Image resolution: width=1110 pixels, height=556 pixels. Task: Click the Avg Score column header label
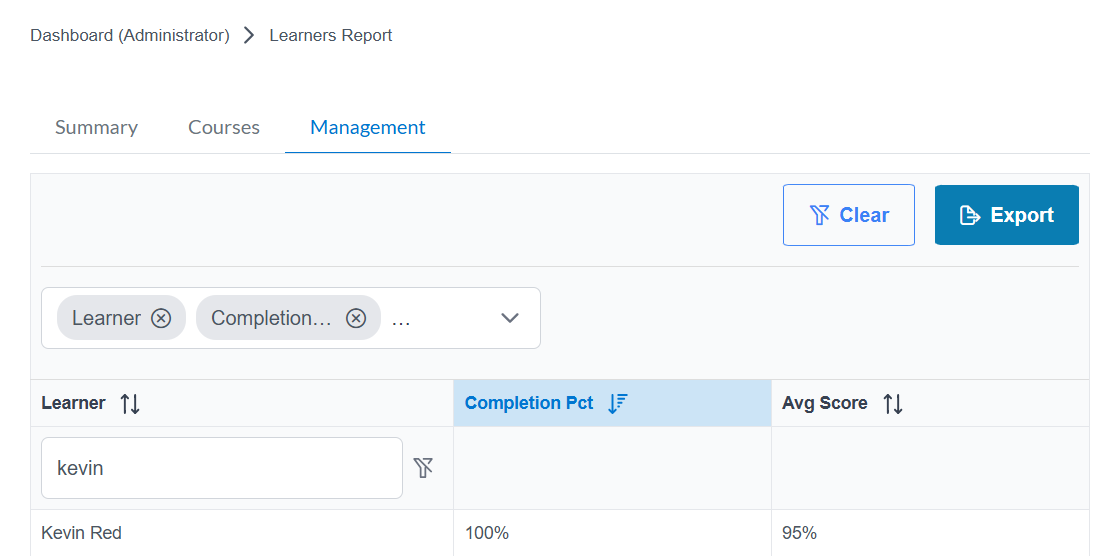point(825,403)
